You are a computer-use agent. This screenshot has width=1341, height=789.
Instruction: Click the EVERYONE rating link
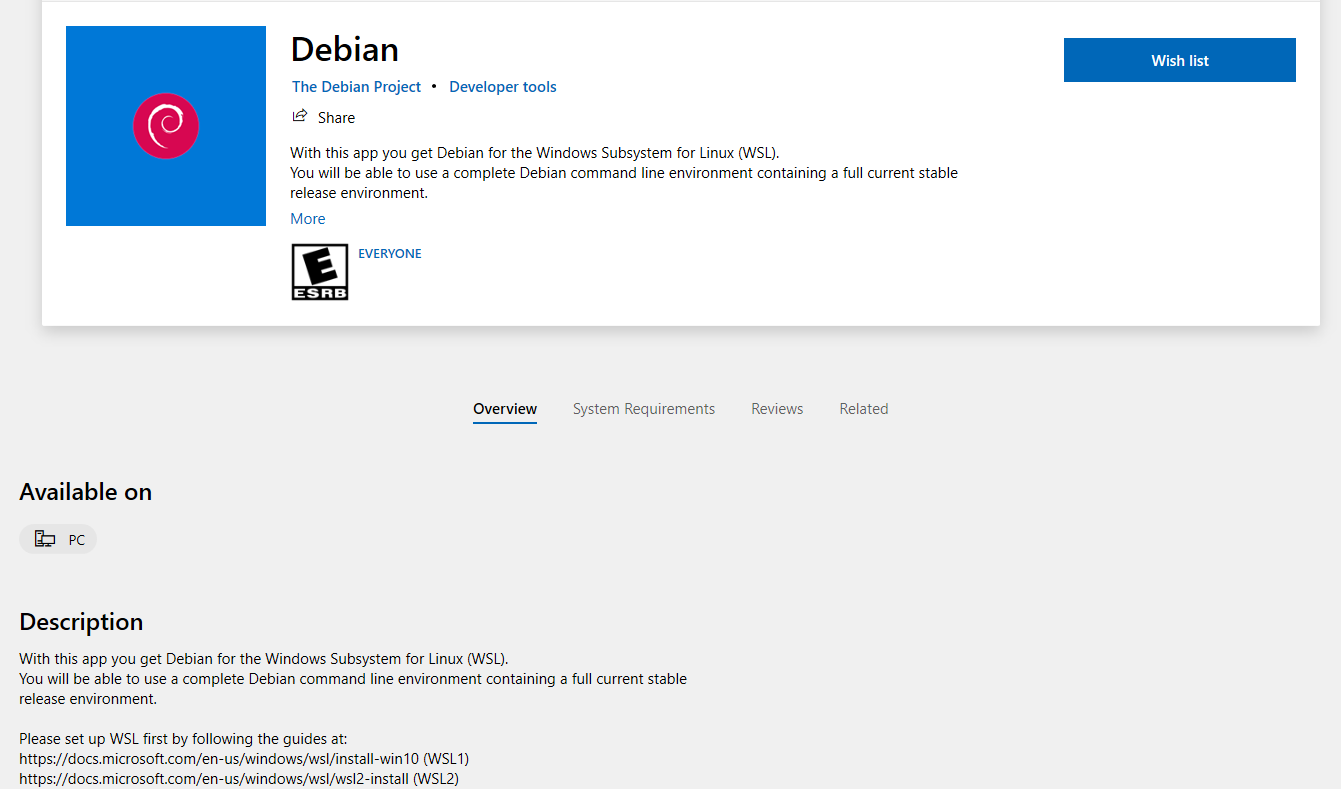coord(389,254)
